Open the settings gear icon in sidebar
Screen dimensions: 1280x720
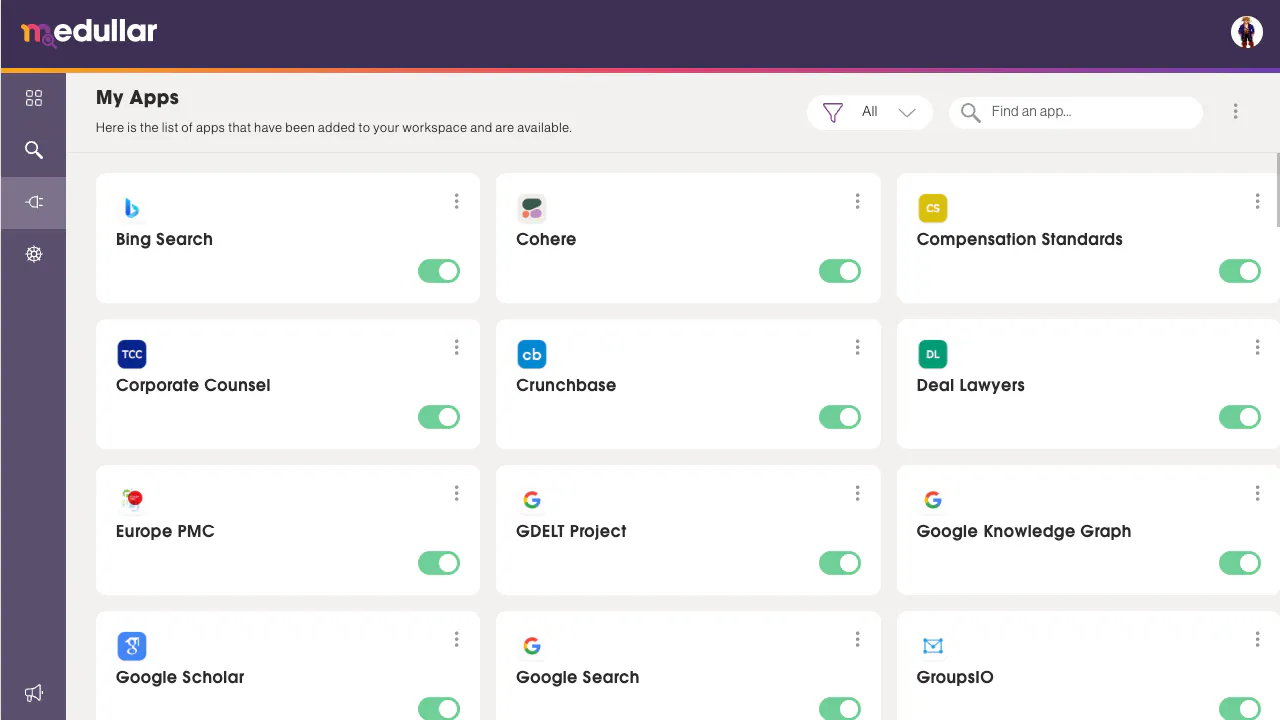point(34,254)
